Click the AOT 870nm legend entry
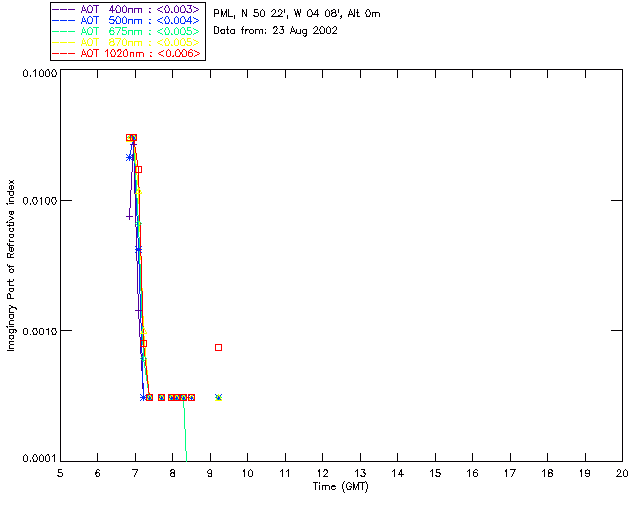The image size is (640, 512). tap(127, 42)
